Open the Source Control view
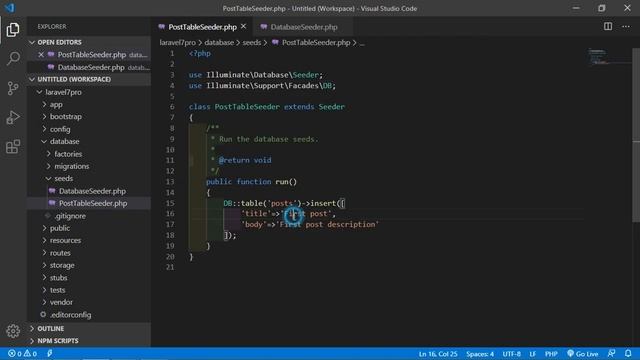 (x=13, y=88)
